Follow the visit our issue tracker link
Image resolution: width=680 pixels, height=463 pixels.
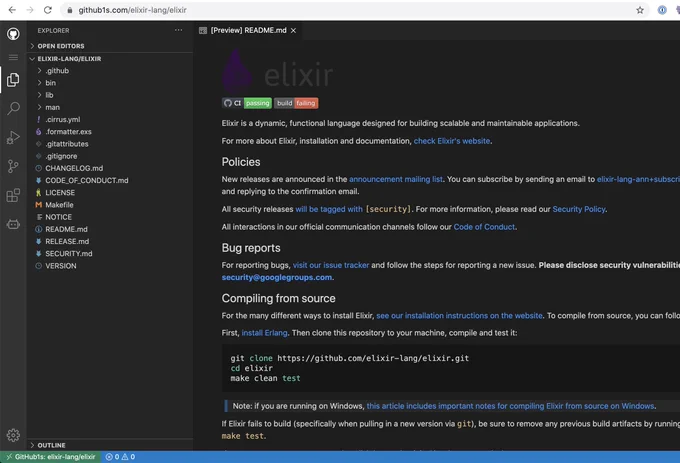tap(331, 265)
